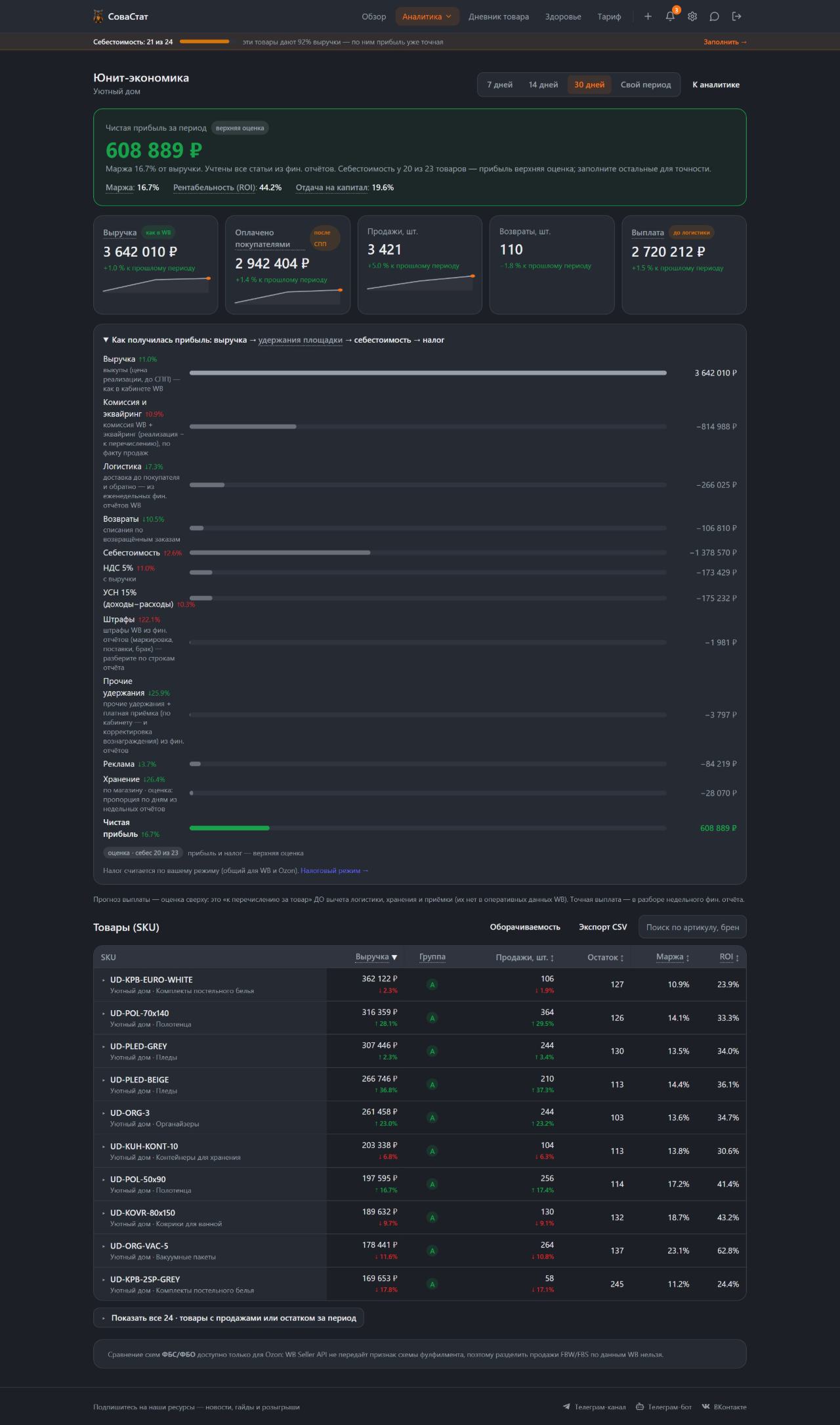Expand the UD-POL-70x140 row
840x1425 pixels.
(104, 1013)
